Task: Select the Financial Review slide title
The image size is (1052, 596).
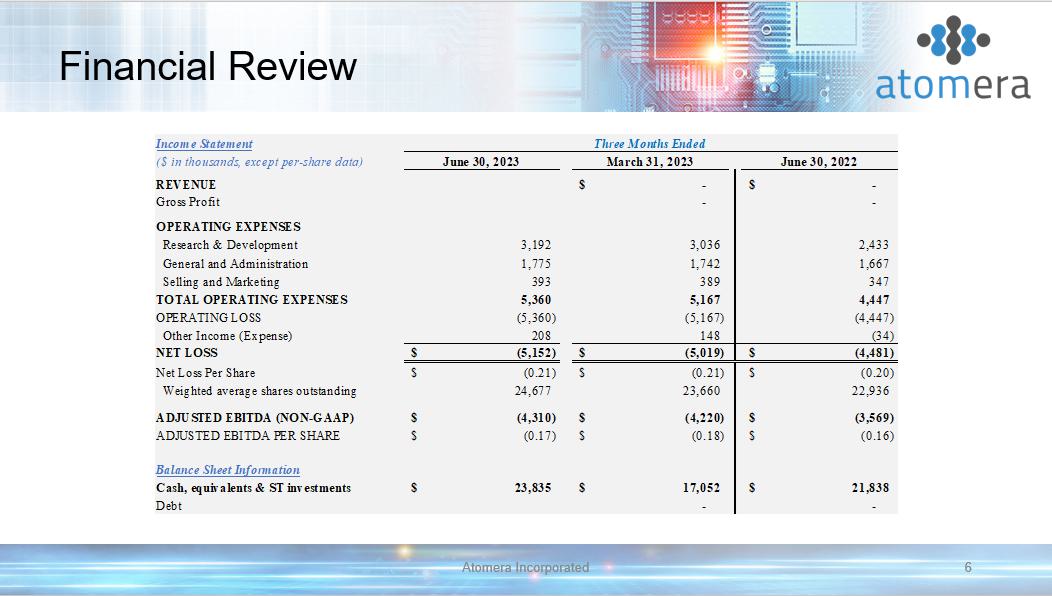Action: [x=208, y=67]
